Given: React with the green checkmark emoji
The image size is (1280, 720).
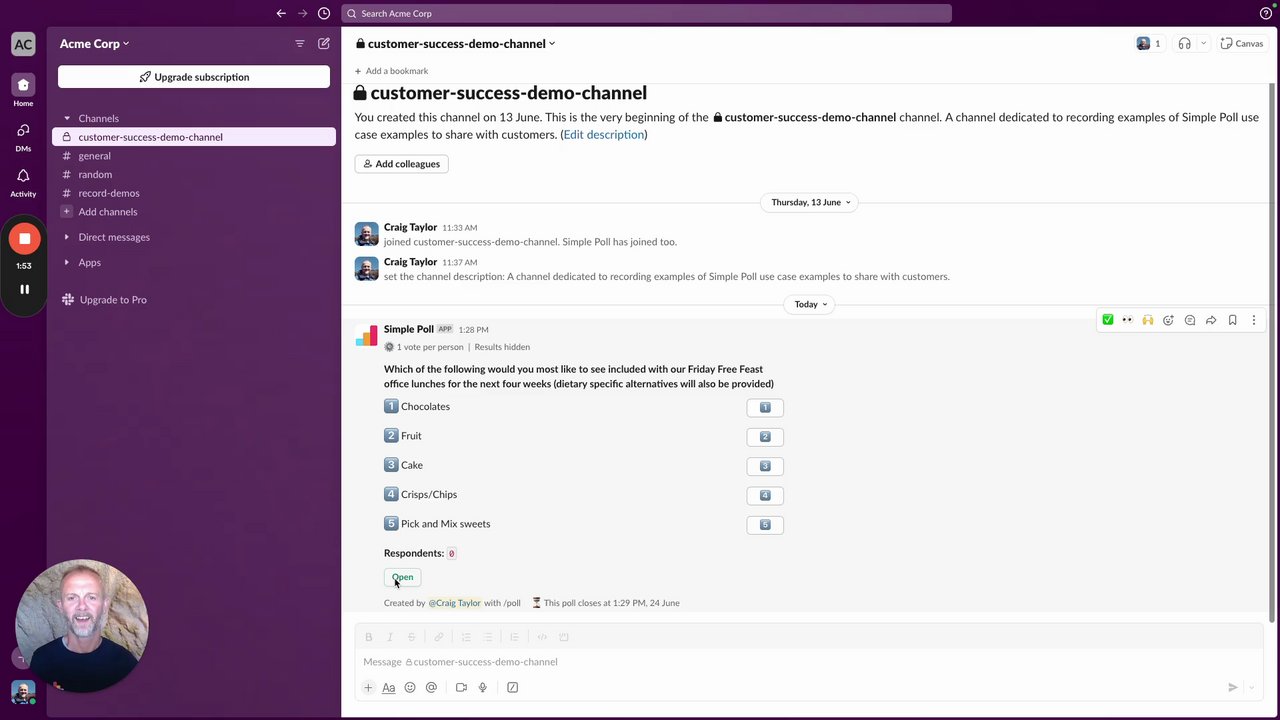Looking at the screenshot, I should (x=1107, y=320).
